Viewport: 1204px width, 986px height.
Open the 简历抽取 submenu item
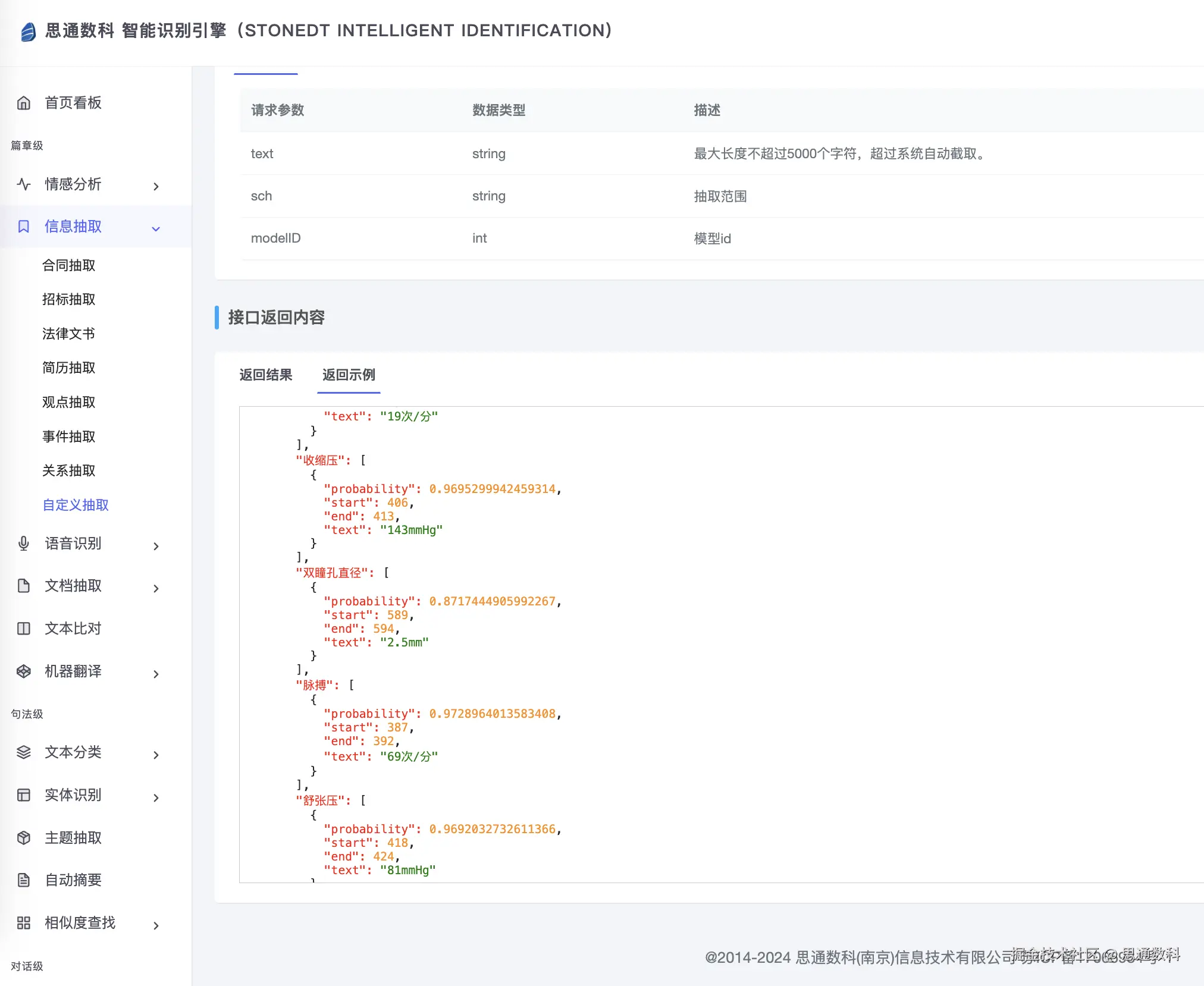coord(69,368)
